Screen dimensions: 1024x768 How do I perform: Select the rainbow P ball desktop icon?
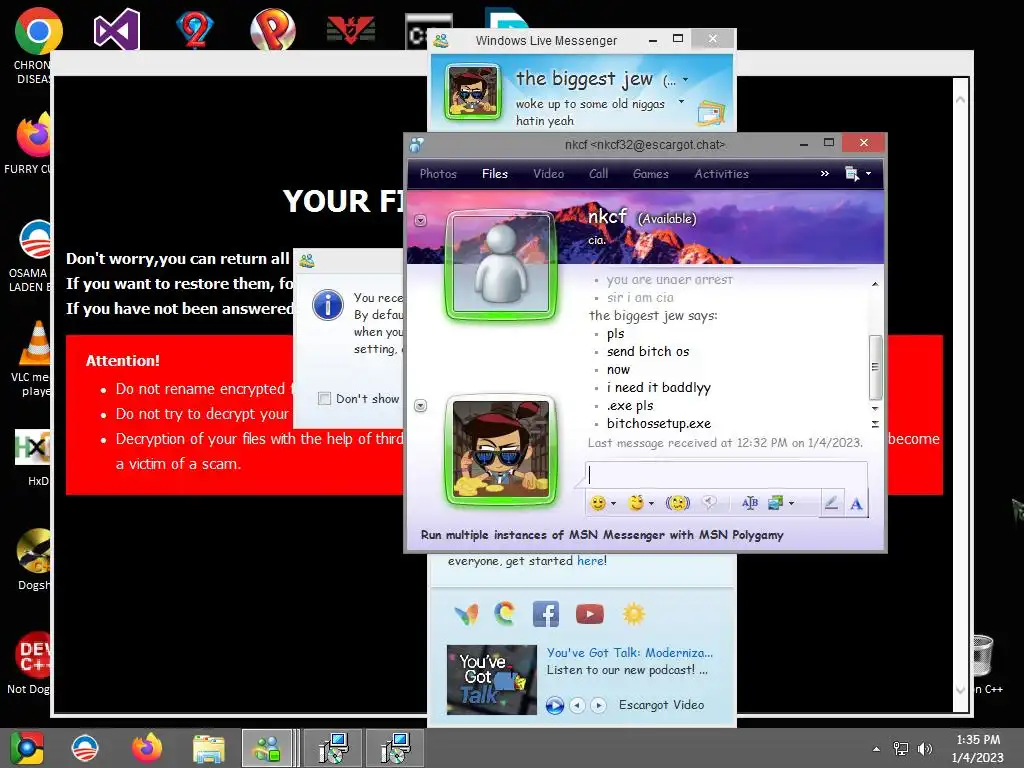point(273,29)
